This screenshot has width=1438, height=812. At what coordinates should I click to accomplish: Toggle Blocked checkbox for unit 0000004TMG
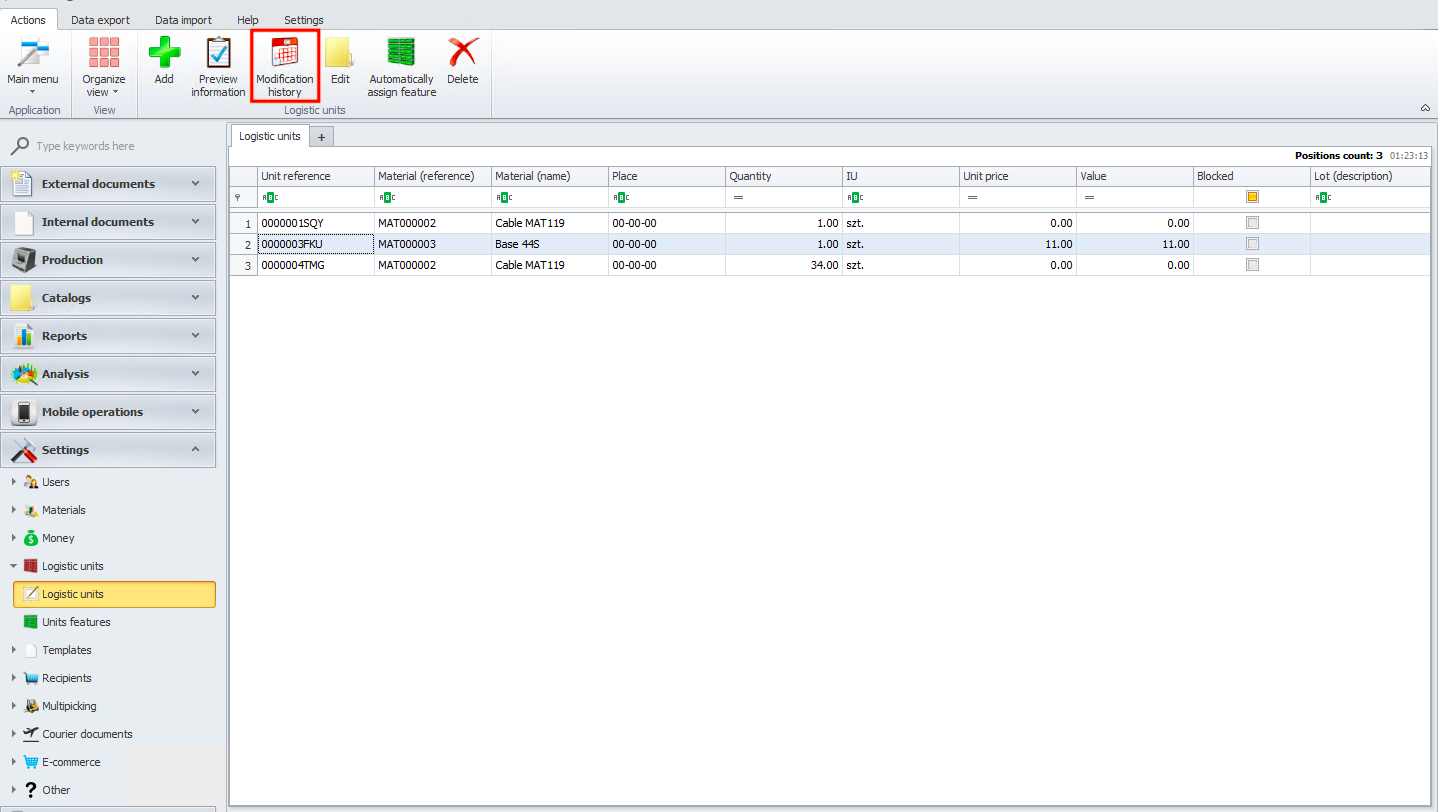click(x=1252, y=265)
